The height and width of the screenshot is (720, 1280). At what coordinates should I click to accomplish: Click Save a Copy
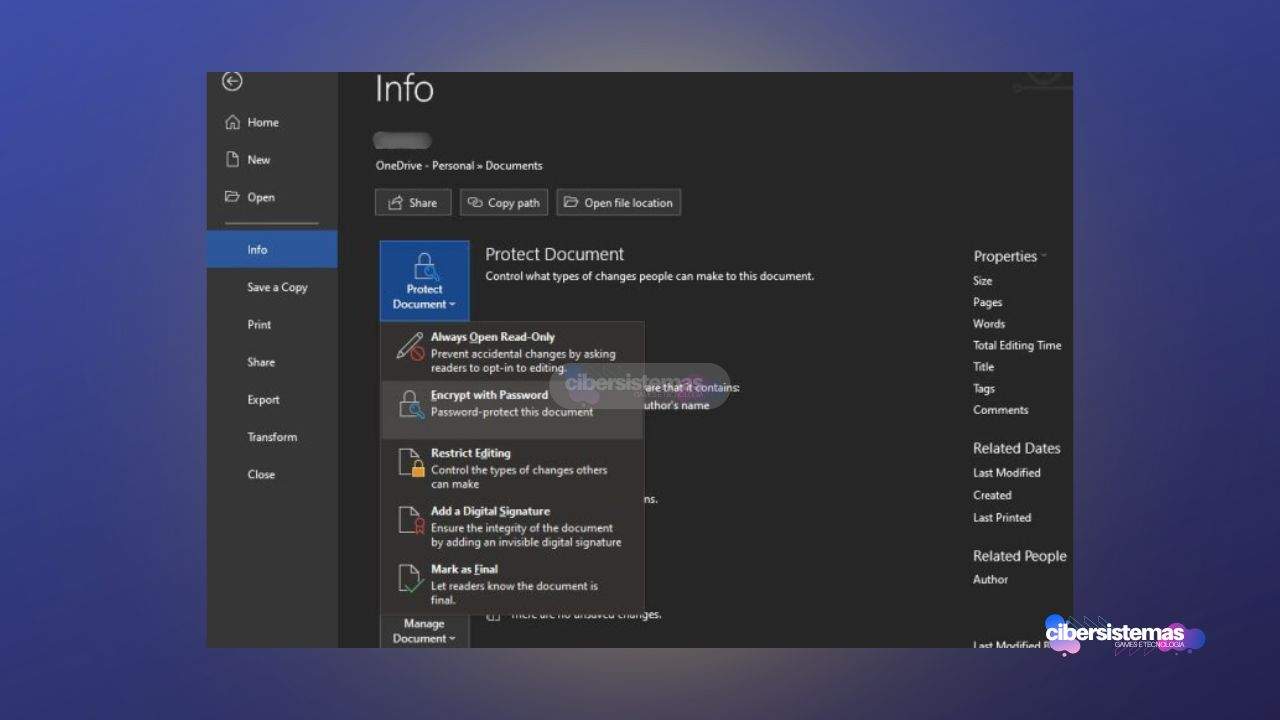point(272,287)
